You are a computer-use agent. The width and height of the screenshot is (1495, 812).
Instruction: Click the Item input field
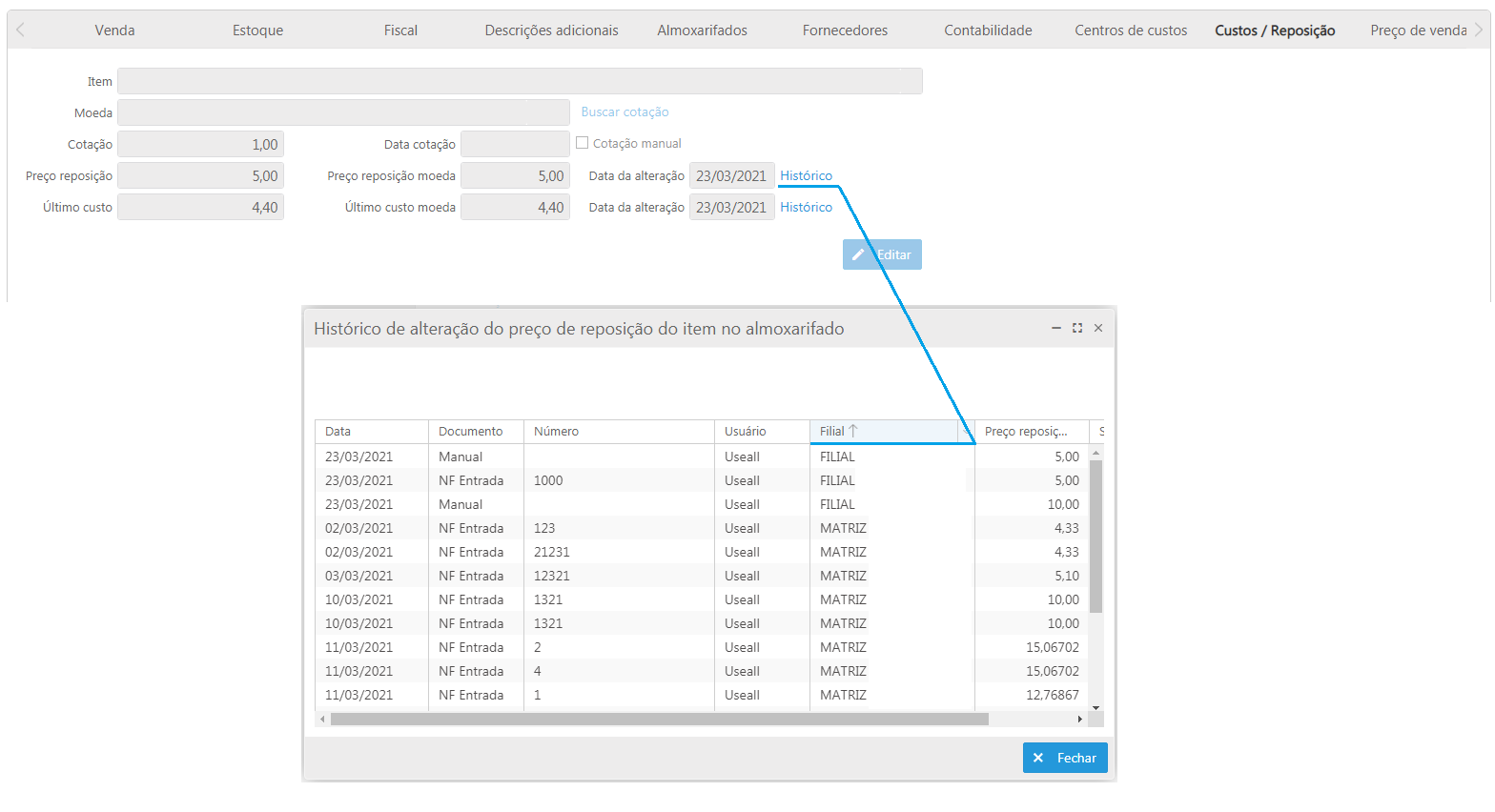pos(520,81)
